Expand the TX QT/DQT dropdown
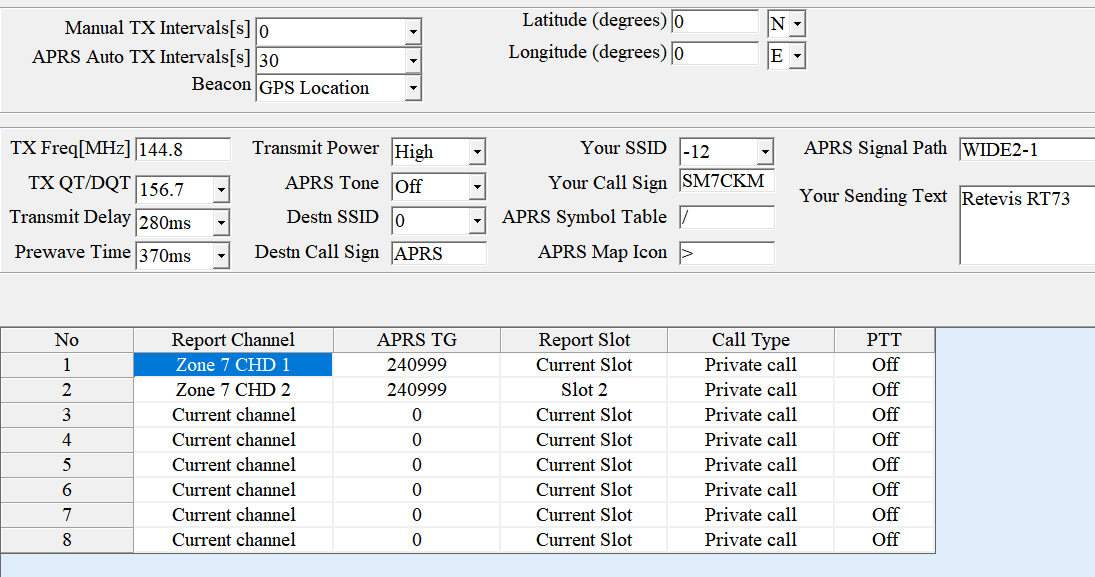Screen dimensions: 1095x577 tap(221, 189)
